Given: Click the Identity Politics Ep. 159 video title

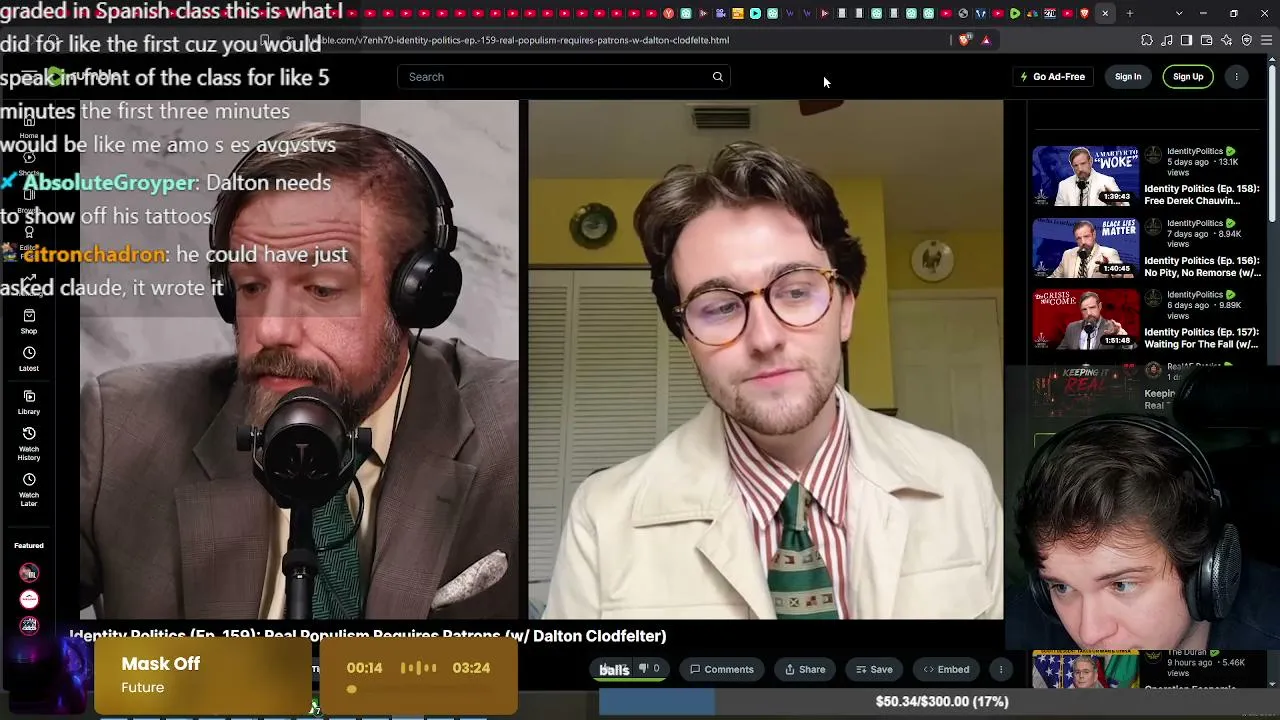Looking at the screenshot, I should (368, 636).
